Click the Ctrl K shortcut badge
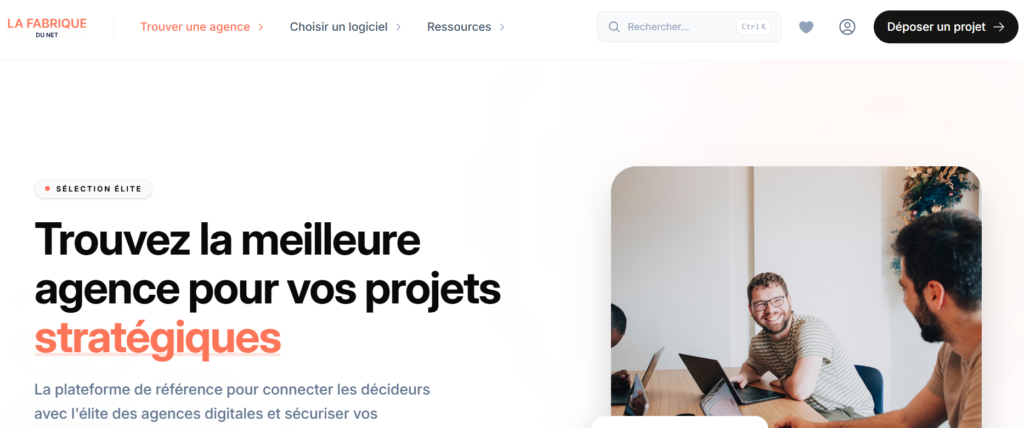 click(x=754, y=27)
